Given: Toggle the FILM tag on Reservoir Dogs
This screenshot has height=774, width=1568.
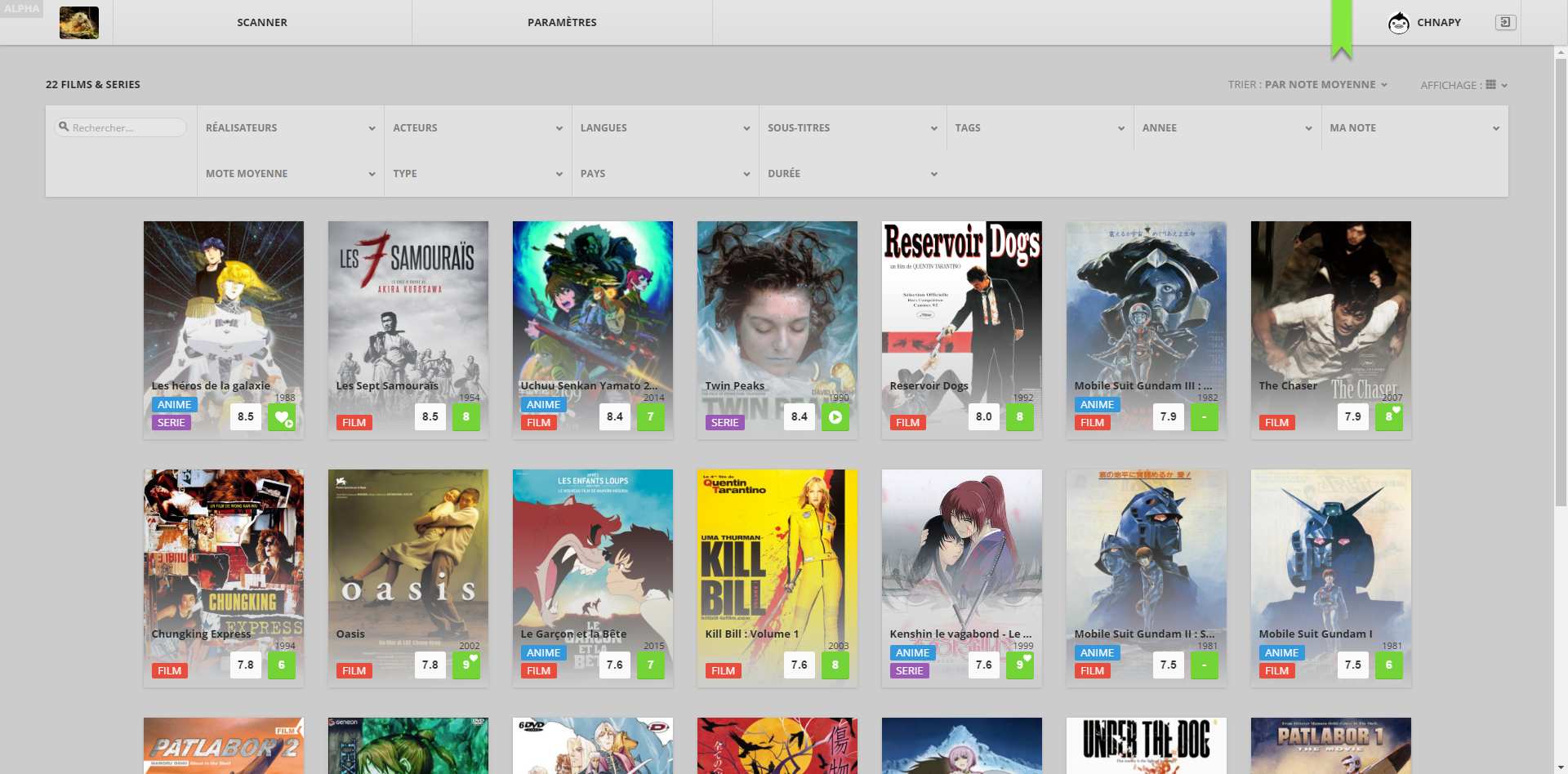Looking at the screenshot, I should (907, 423).
